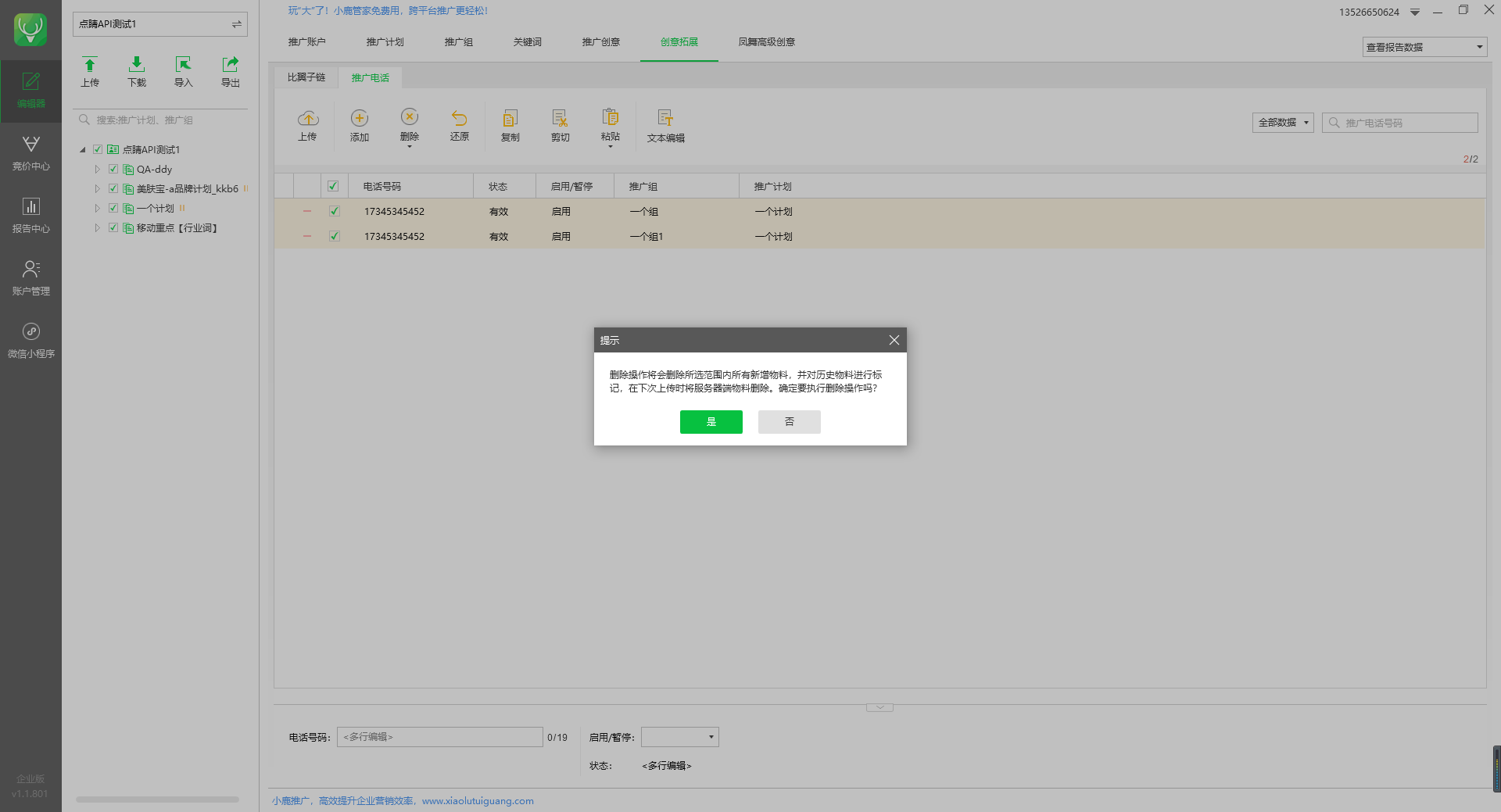Close the 提示 dialog with X
Image resolution: width=1501 pixels, height=812 pixels.
tap(894, 340)
